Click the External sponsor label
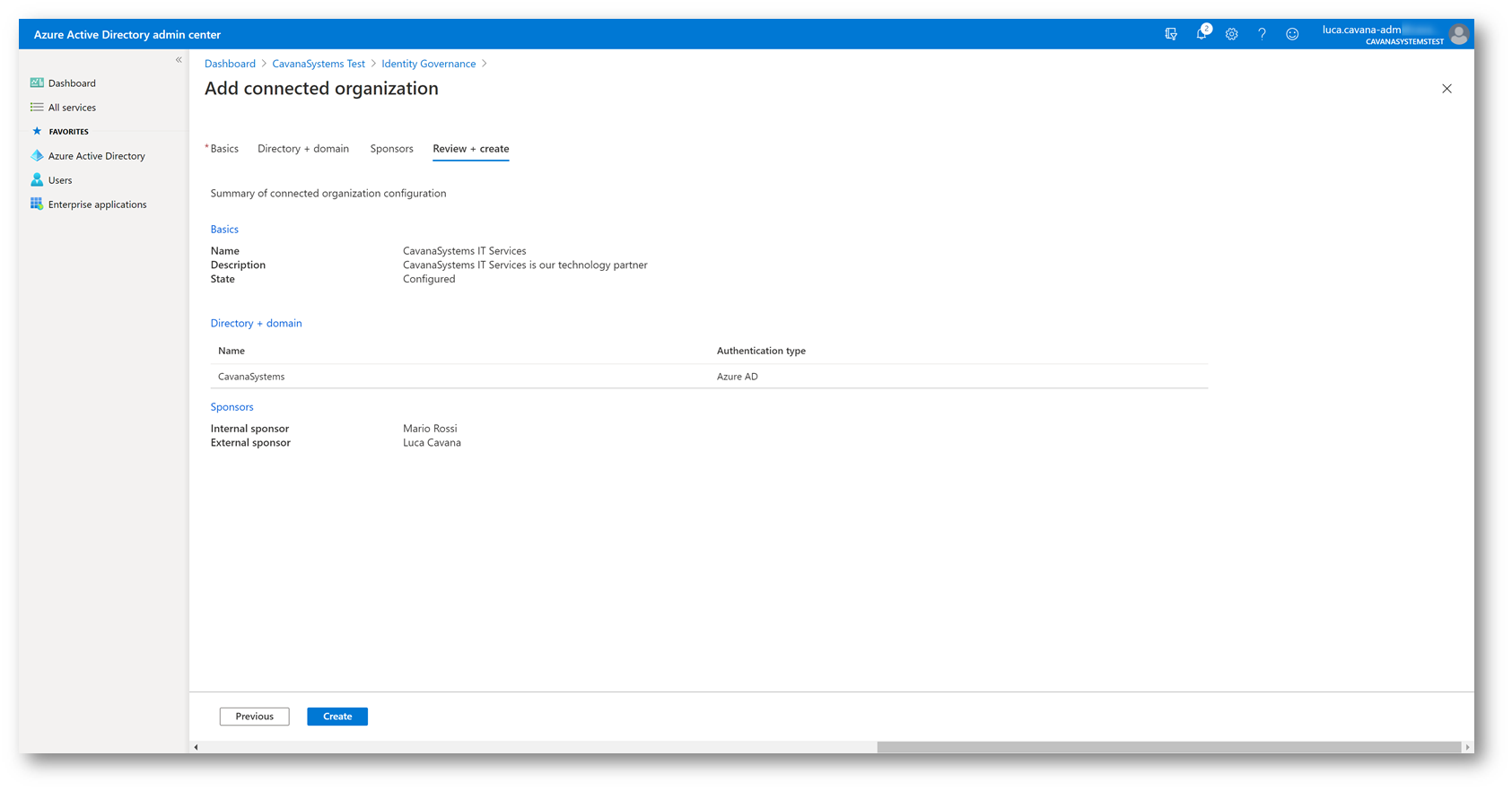The height and width of the screenshot is (791, 1512). point(250,443)
